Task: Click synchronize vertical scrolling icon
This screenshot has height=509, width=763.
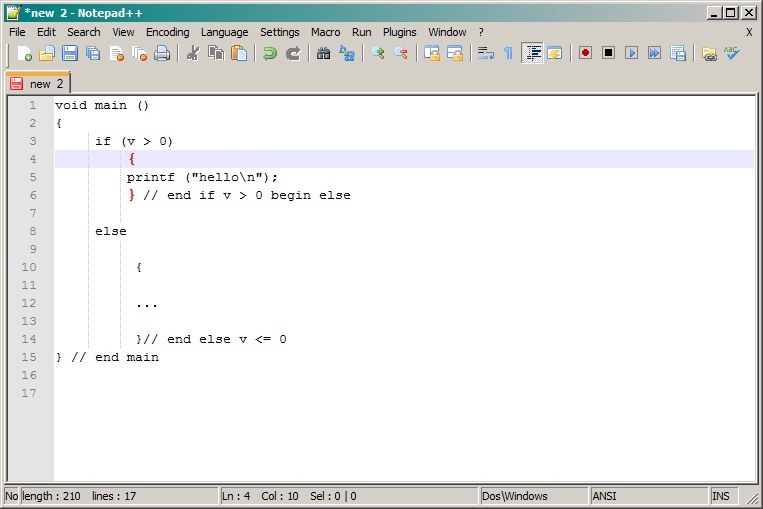Action: coord(432,53)
